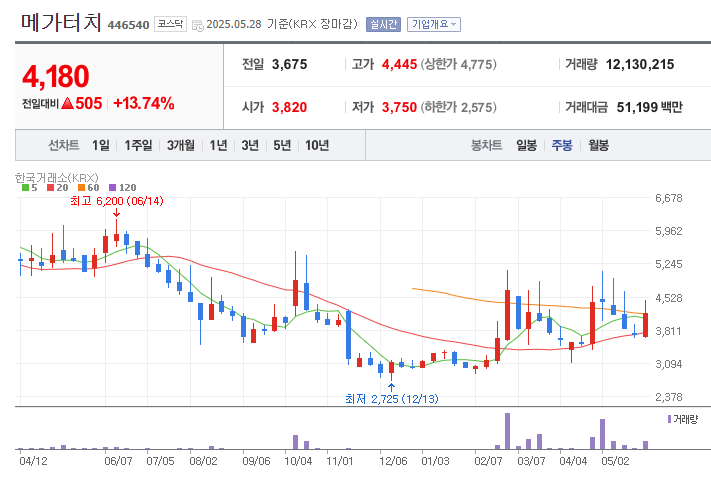Click the 코스닥 market badge

pos(170,24)
